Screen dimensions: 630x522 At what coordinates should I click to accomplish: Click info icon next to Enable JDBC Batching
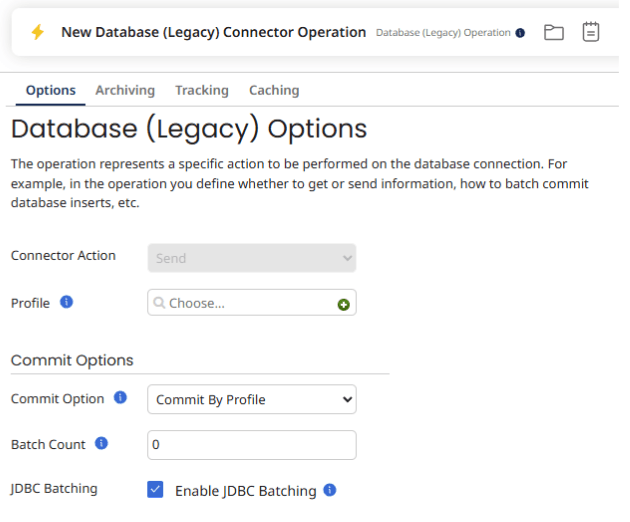(x=330, y=490)
